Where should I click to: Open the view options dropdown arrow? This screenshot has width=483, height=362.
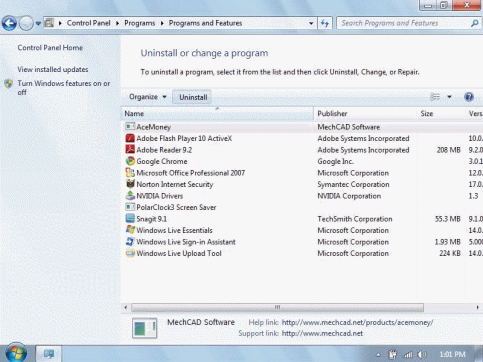[x=449, y=97]
